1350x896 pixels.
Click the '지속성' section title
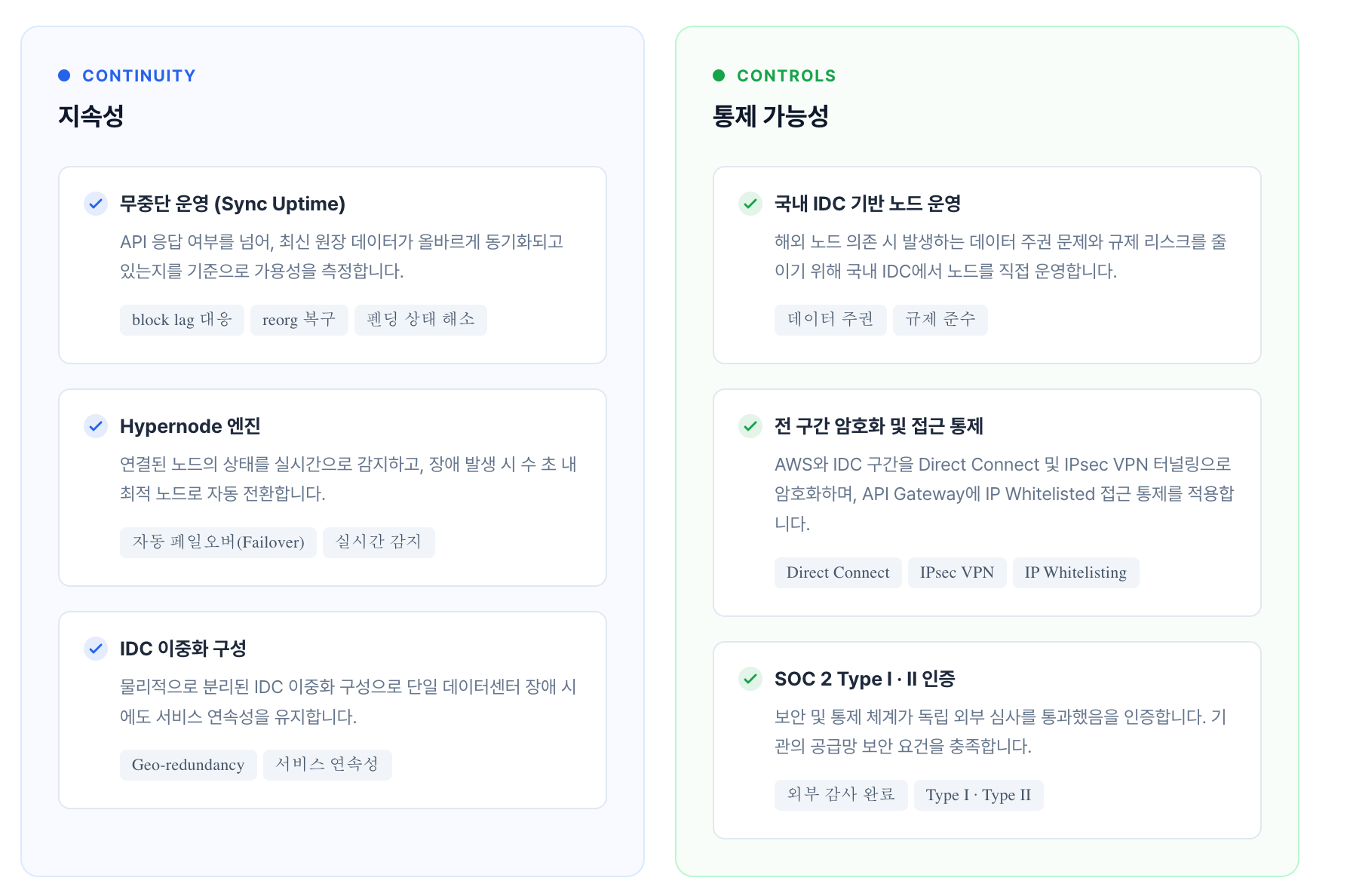tap(91, 116)
